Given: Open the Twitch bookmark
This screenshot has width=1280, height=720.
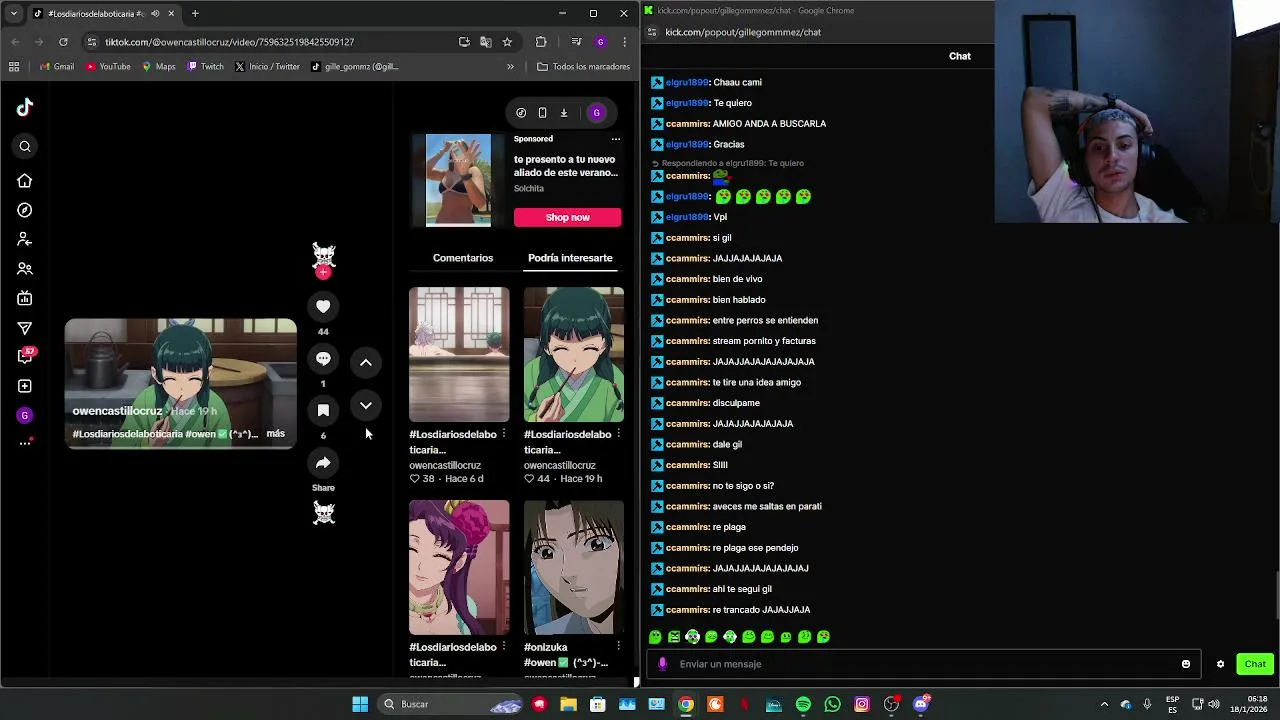Looking at the screenshot, I should coord(205,67).
